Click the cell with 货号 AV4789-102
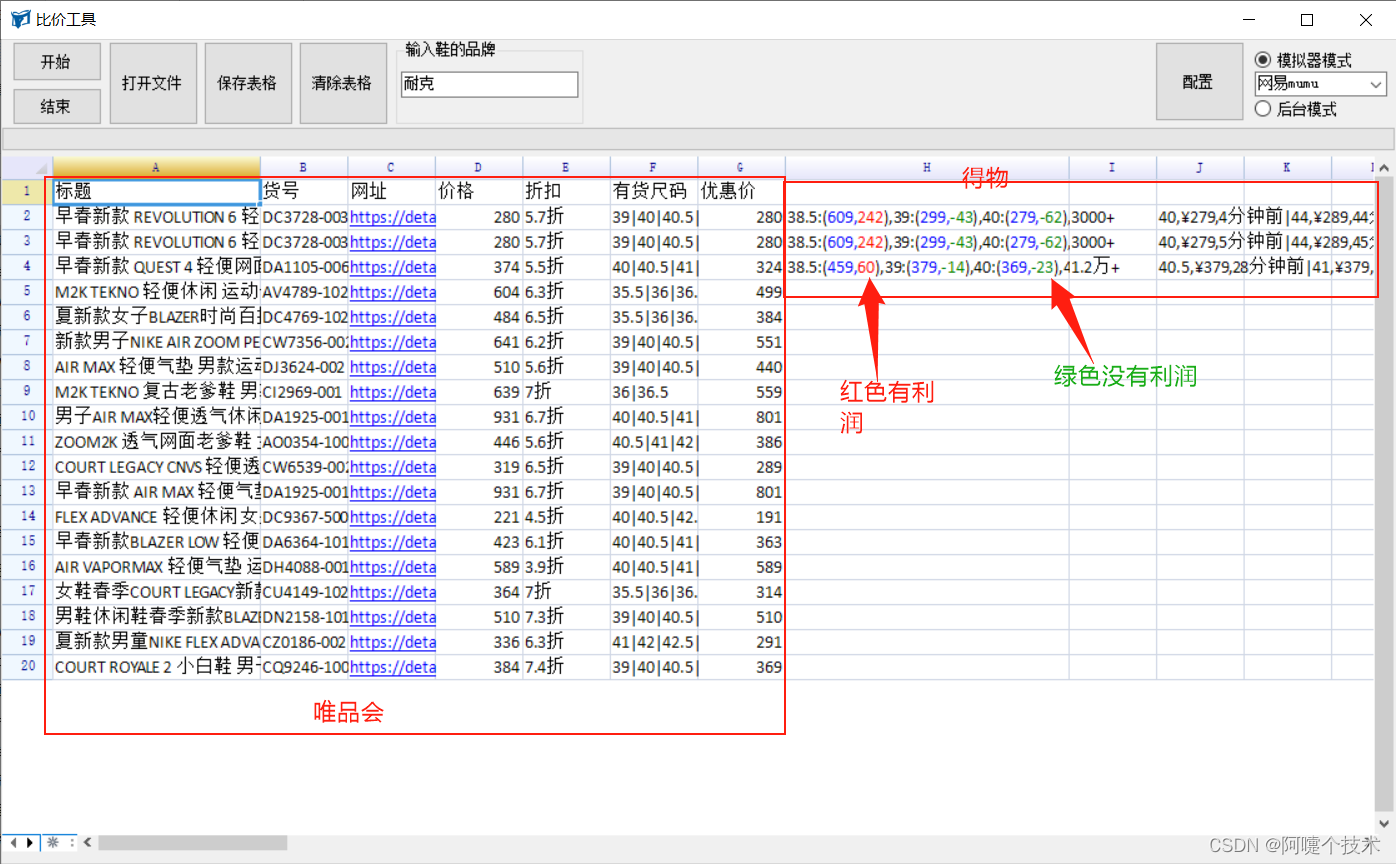This screenshot has width=1396, height=864. click(304, 292)
